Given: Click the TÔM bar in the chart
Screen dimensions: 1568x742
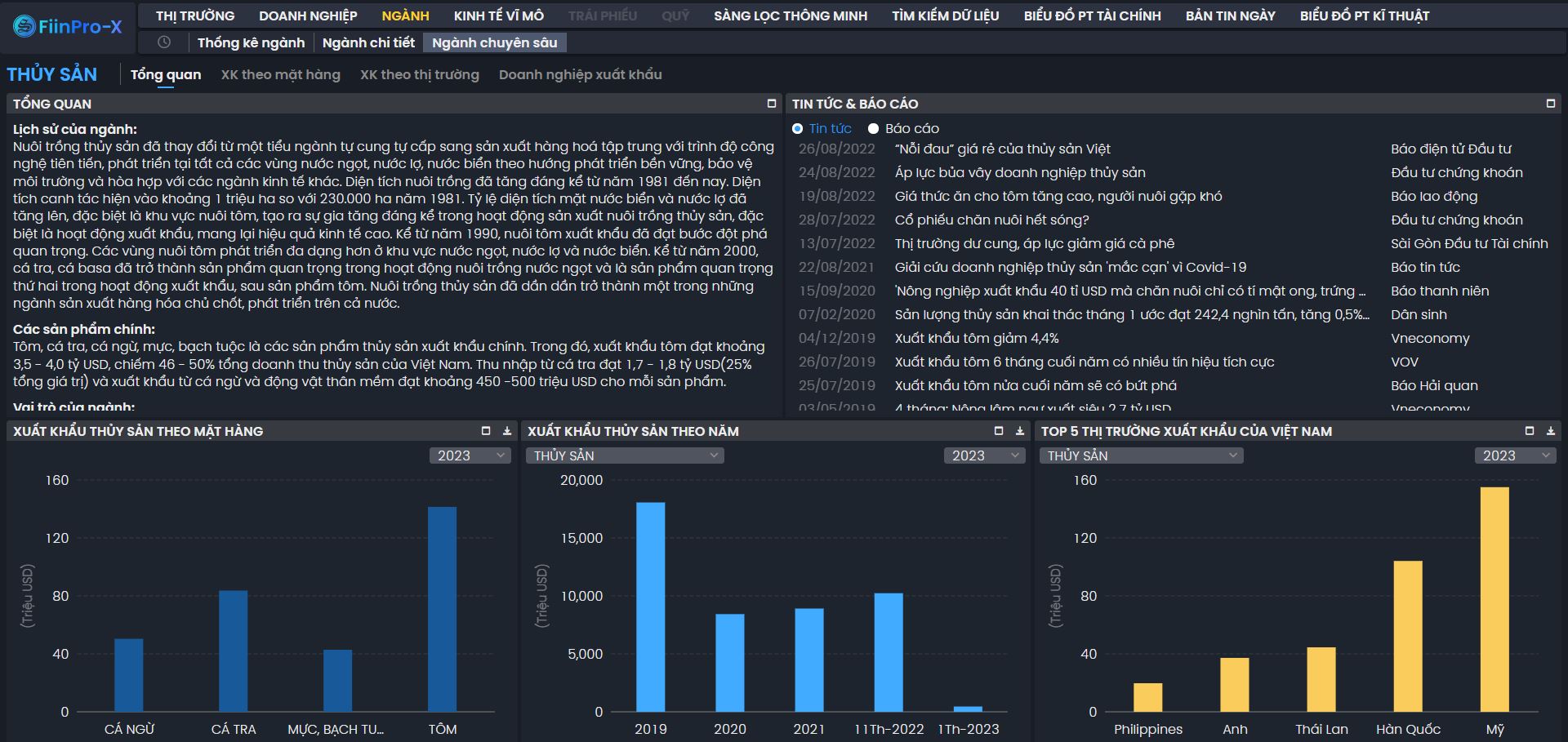Looking at the screenshot, I should click(442, 608).
